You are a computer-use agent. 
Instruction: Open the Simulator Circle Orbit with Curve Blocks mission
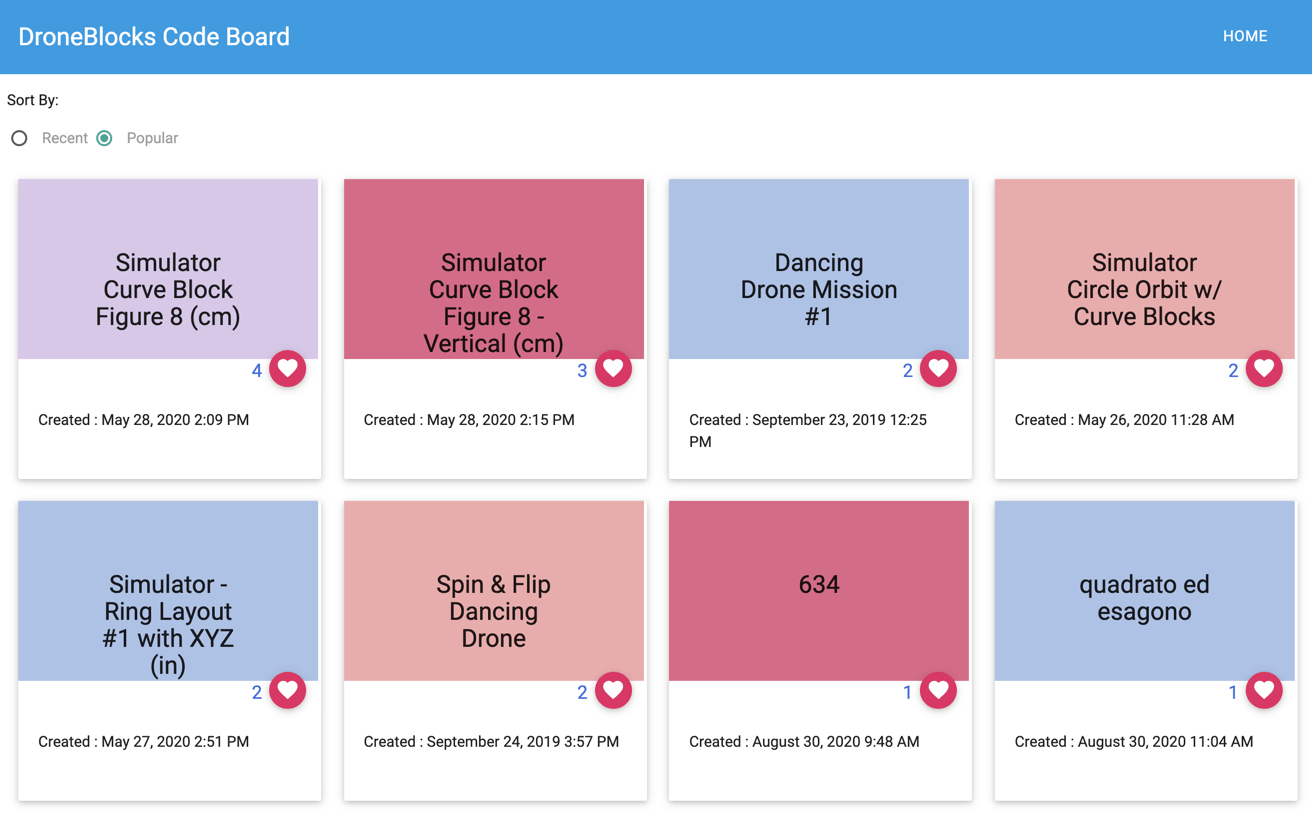(1144, 268)
